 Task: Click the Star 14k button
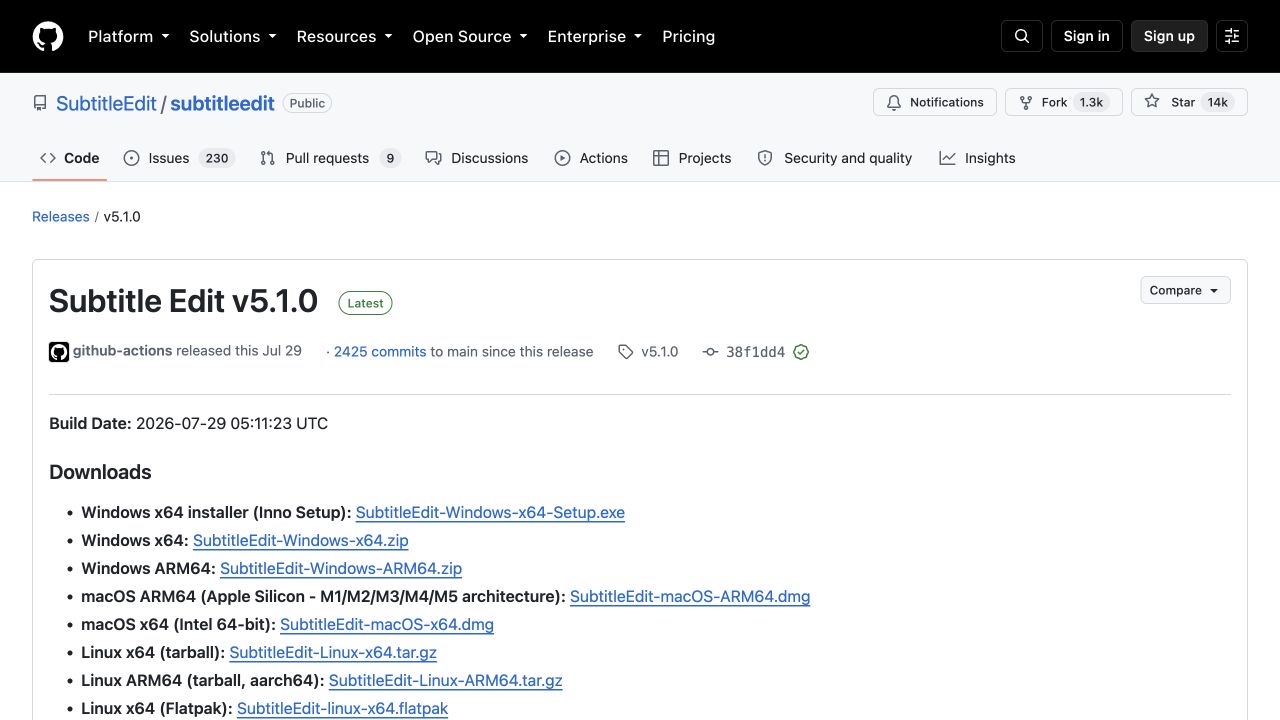[1189, 102]
